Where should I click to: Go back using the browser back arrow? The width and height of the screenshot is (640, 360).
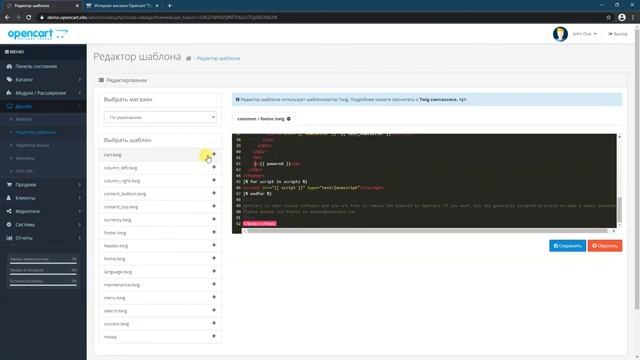7,18
